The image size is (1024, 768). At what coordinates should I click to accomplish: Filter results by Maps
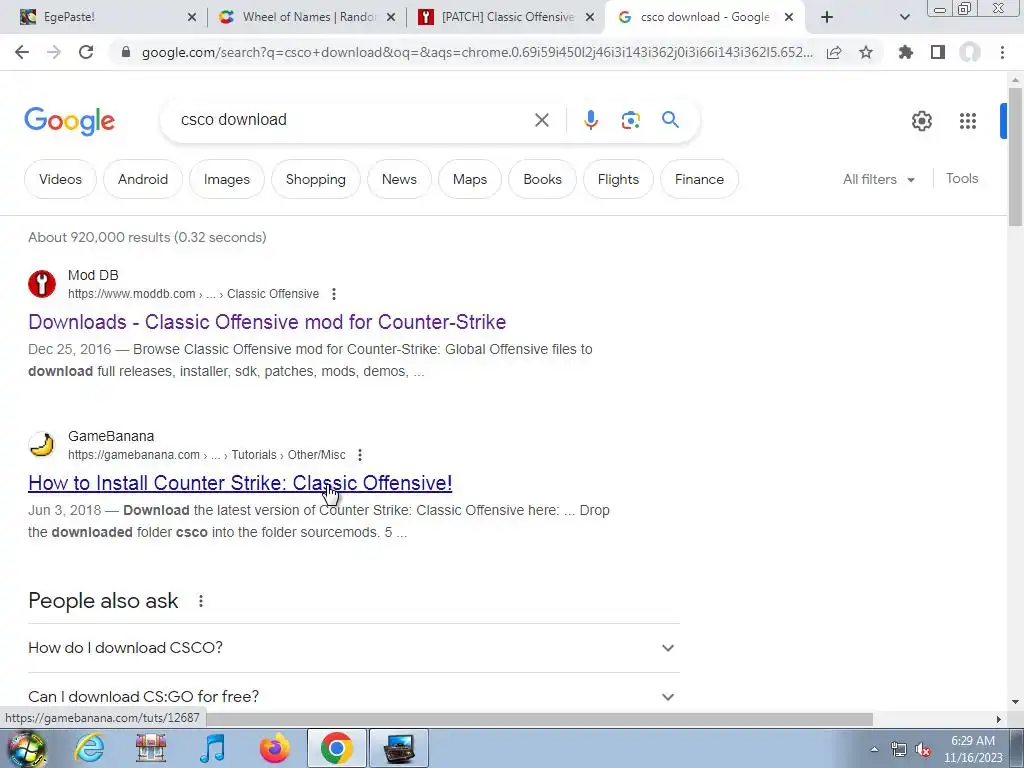(470, 179)
